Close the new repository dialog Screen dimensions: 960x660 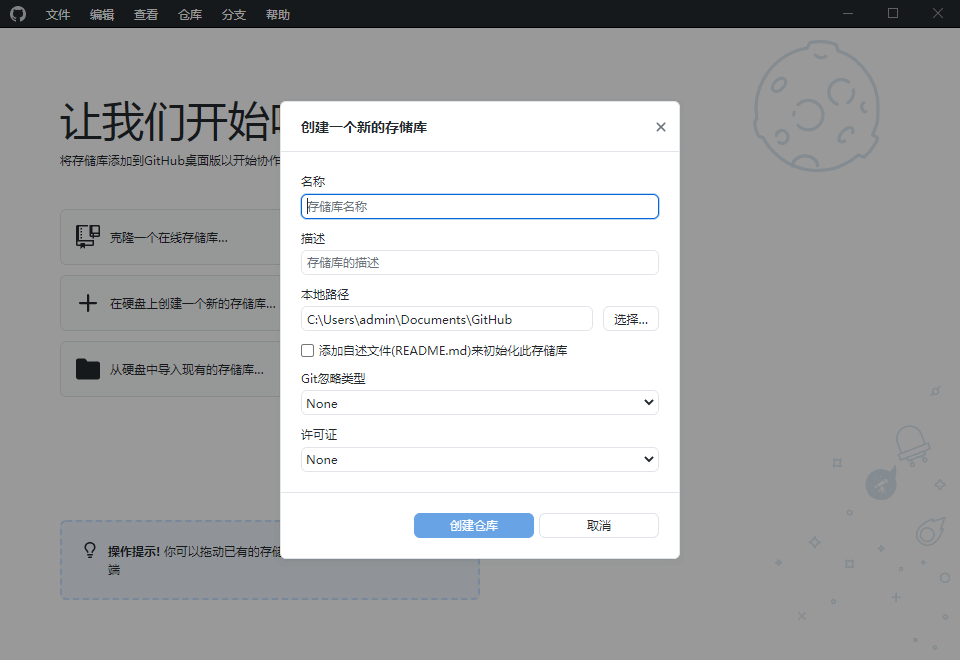point(660,126)
